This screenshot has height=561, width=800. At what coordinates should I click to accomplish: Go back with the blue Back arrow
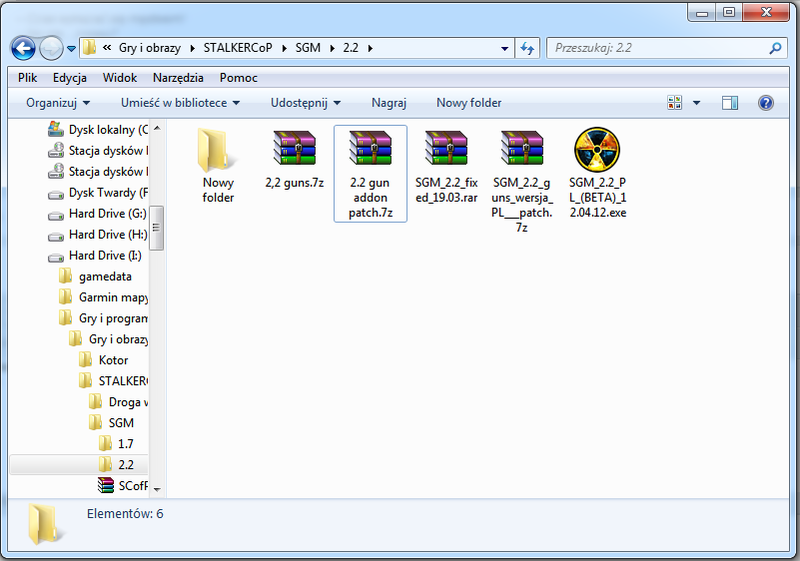(23, 49)
